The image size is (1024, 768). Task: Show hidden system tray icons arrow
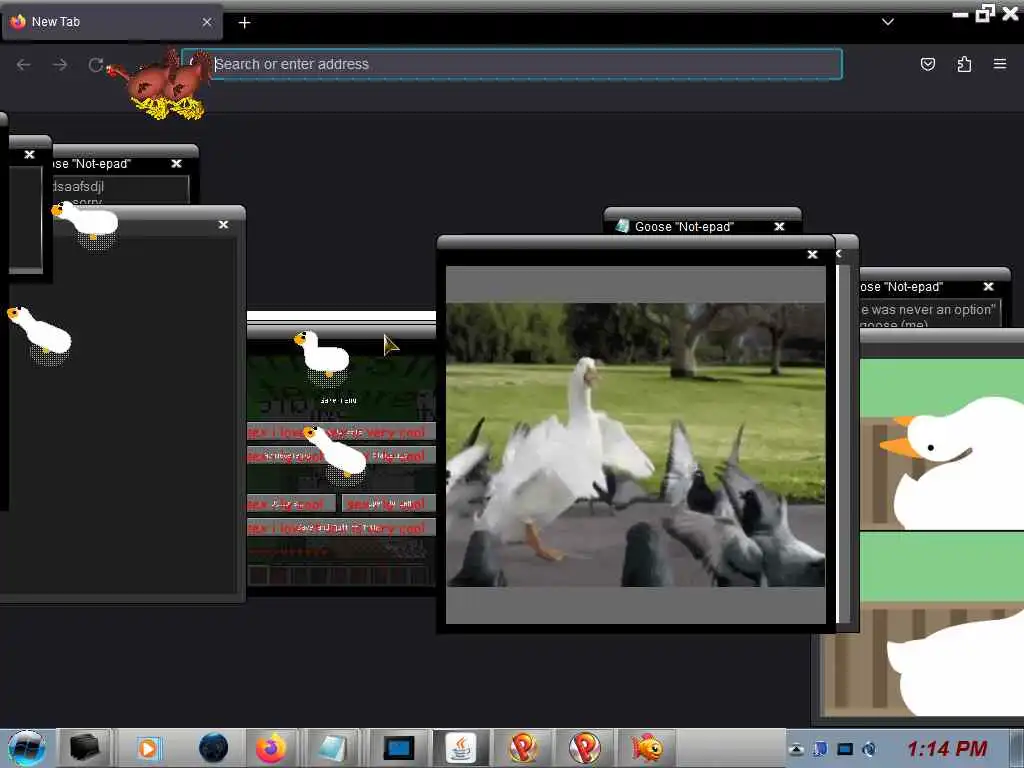coord(795,749)
